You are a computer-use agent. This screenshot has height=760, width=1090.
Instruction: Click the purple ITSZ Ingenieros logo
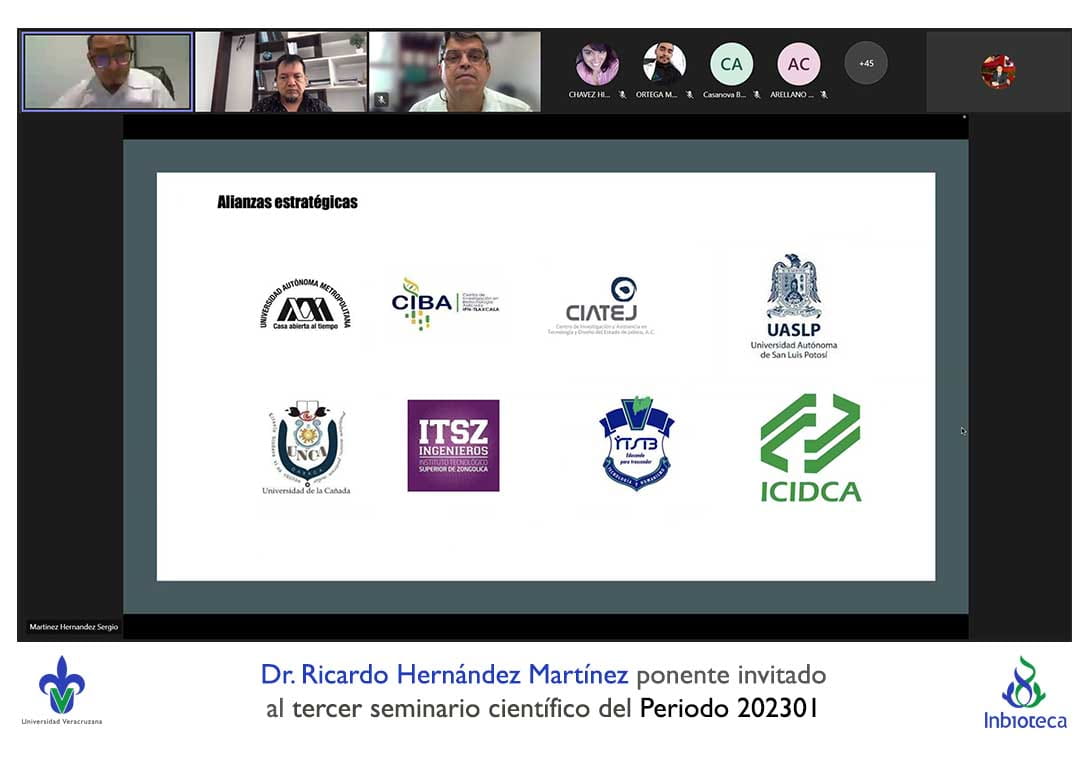coord(453,445)
